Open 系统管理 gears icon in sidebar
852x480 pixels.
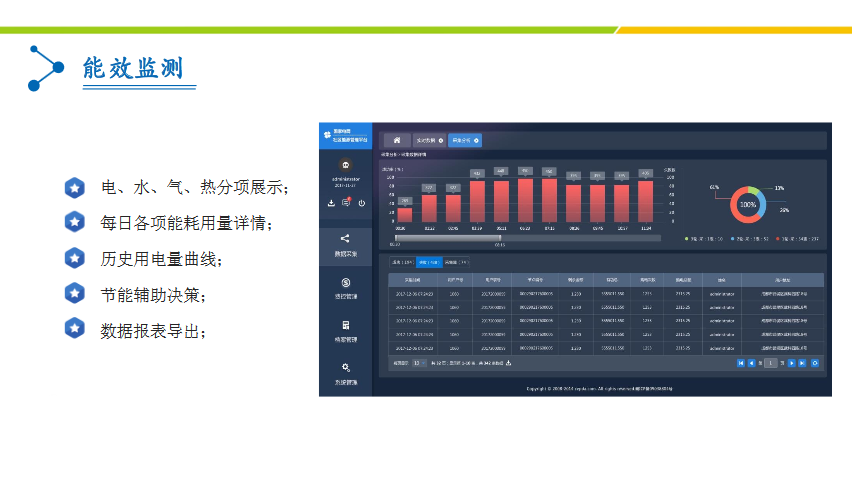345,368
